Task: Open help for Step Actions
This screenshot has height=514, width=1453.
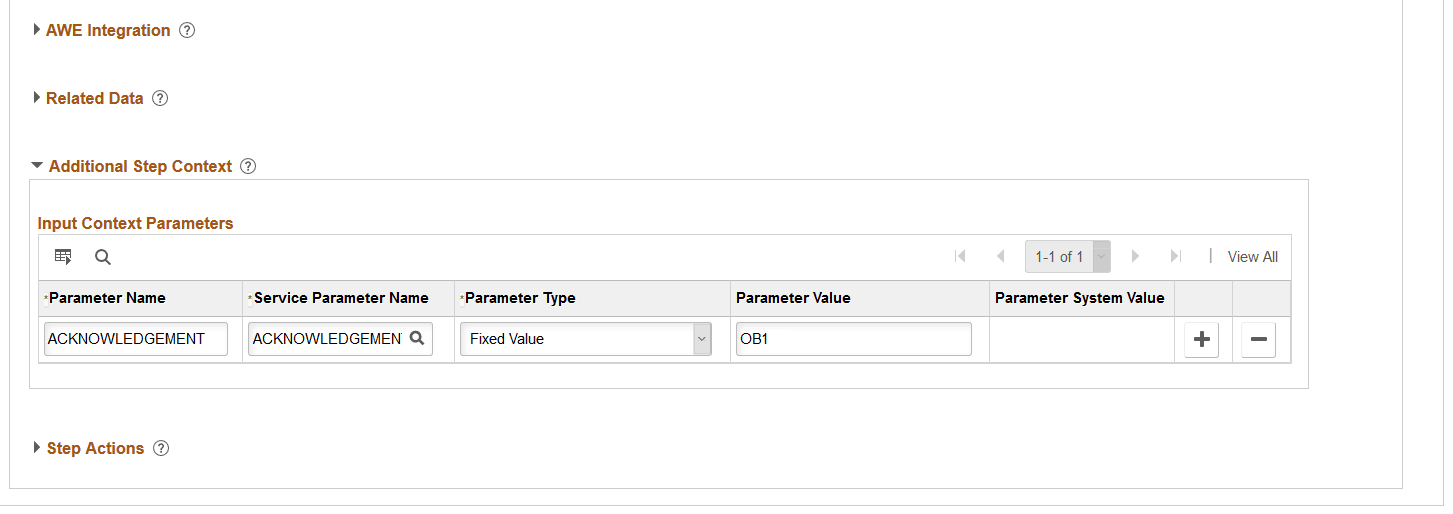Action: pos(161,448)
